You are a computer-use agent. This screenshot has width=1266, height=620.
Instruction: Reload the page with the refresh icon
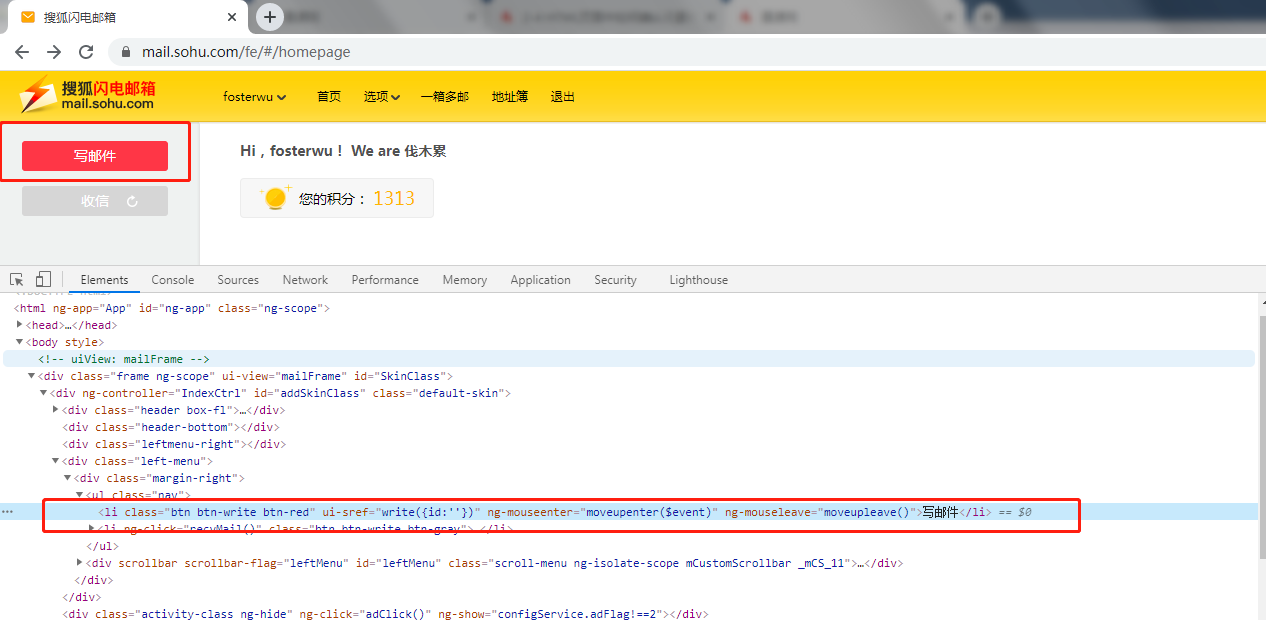86,52
